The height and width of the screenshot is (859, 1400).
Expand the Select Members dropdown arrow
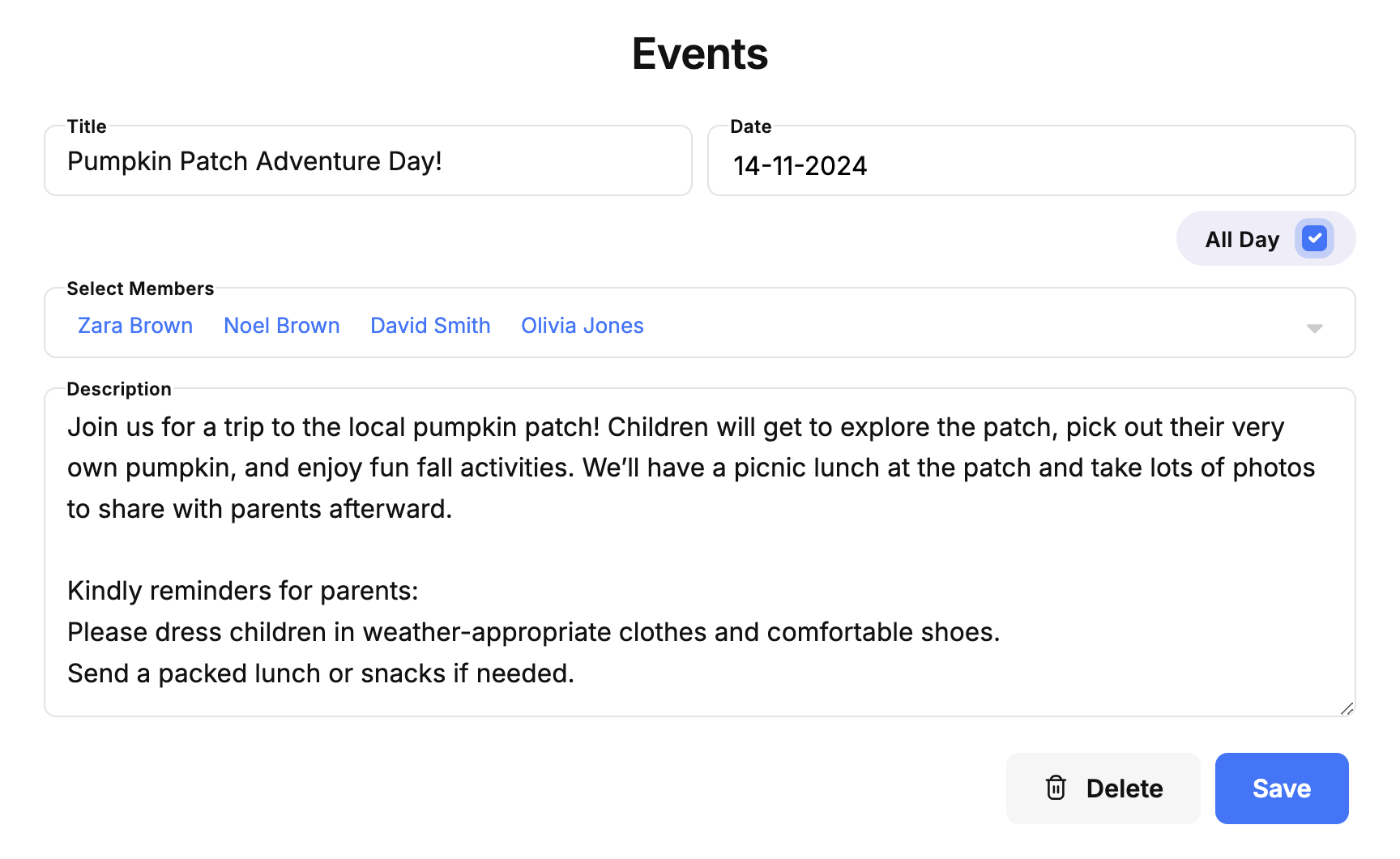coord(1314,328)
